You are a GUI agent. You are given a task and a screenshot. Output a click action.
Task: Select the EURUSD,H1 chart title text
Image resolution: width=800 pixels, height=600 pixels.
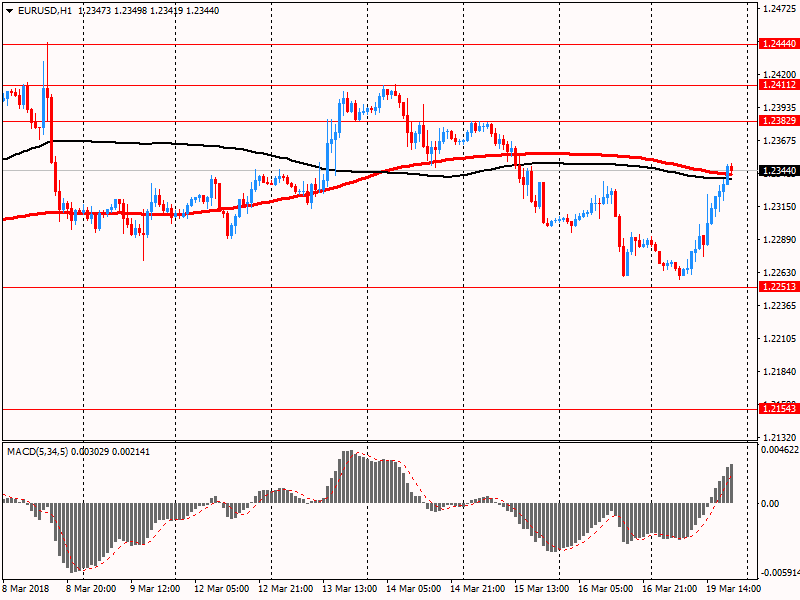[45, 11]
